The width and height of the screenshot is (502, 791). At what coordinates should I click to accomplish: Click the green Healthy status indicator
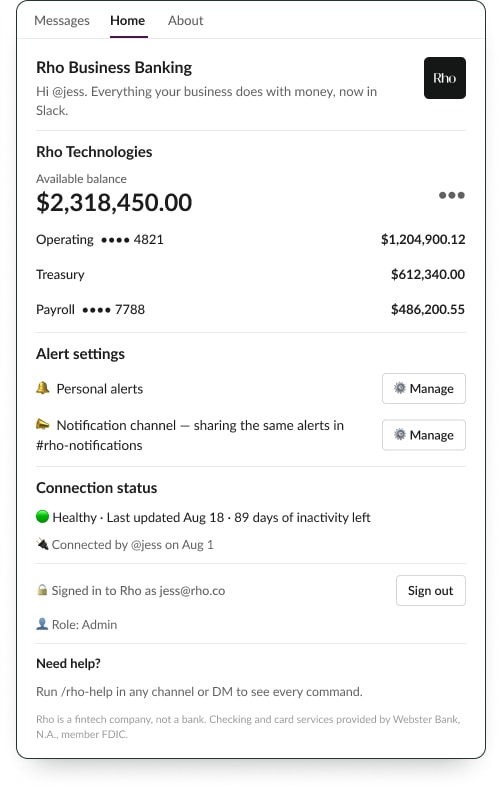coord(42,517)
